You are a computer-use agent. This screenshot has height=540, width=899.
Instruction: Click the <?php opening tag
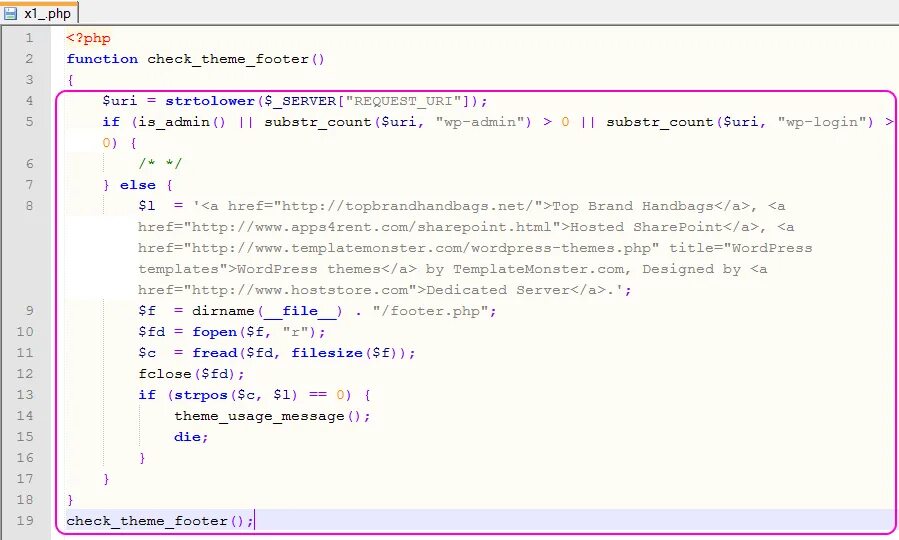click(88, 38)
